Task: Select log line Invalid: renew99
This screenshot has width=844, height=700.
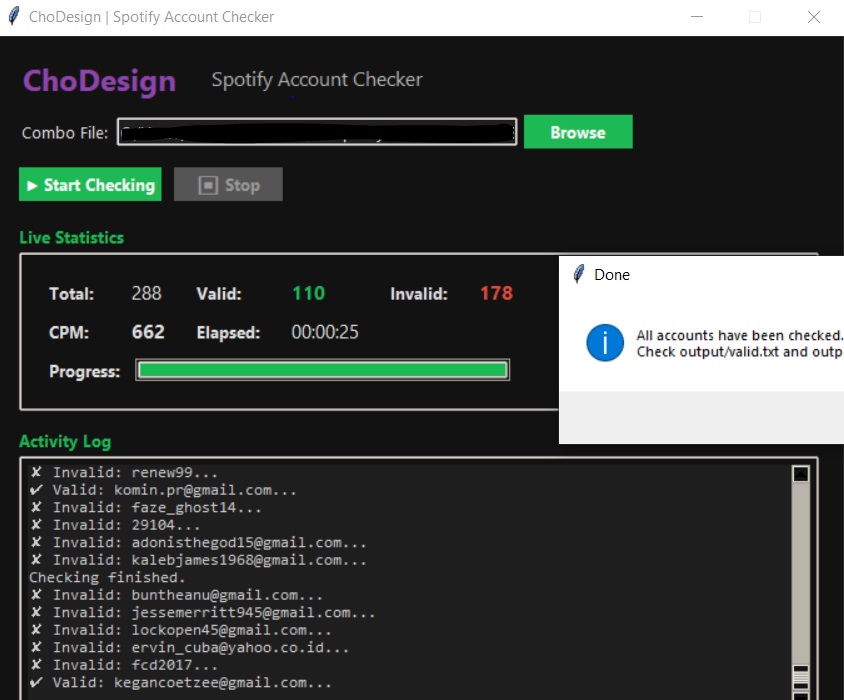Action: point(124,473)
